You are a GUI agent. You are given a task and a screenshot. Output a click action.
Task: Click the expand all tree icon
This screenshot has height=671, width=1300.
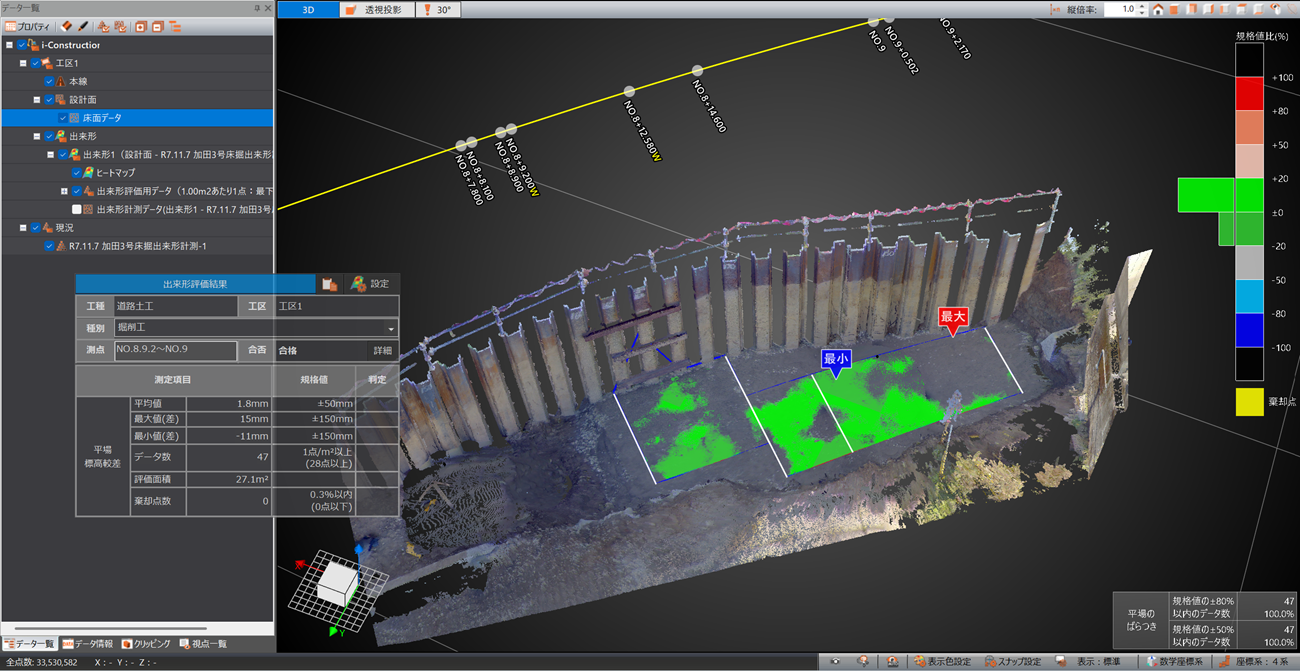pyautogui.click(x=140, y=26)
